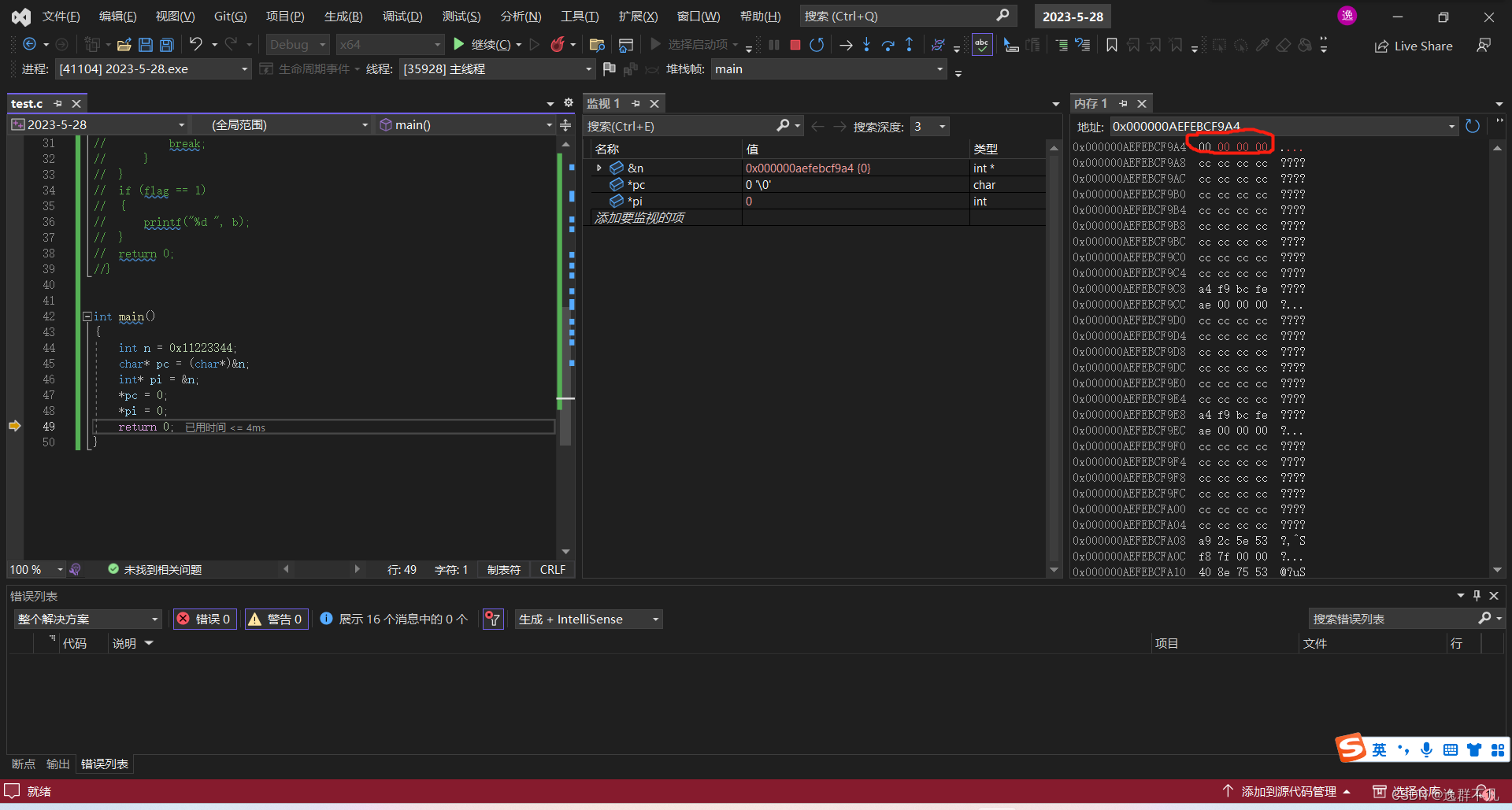
Task: Click the hot reload flame icon
Action: (x=558, y=45)
